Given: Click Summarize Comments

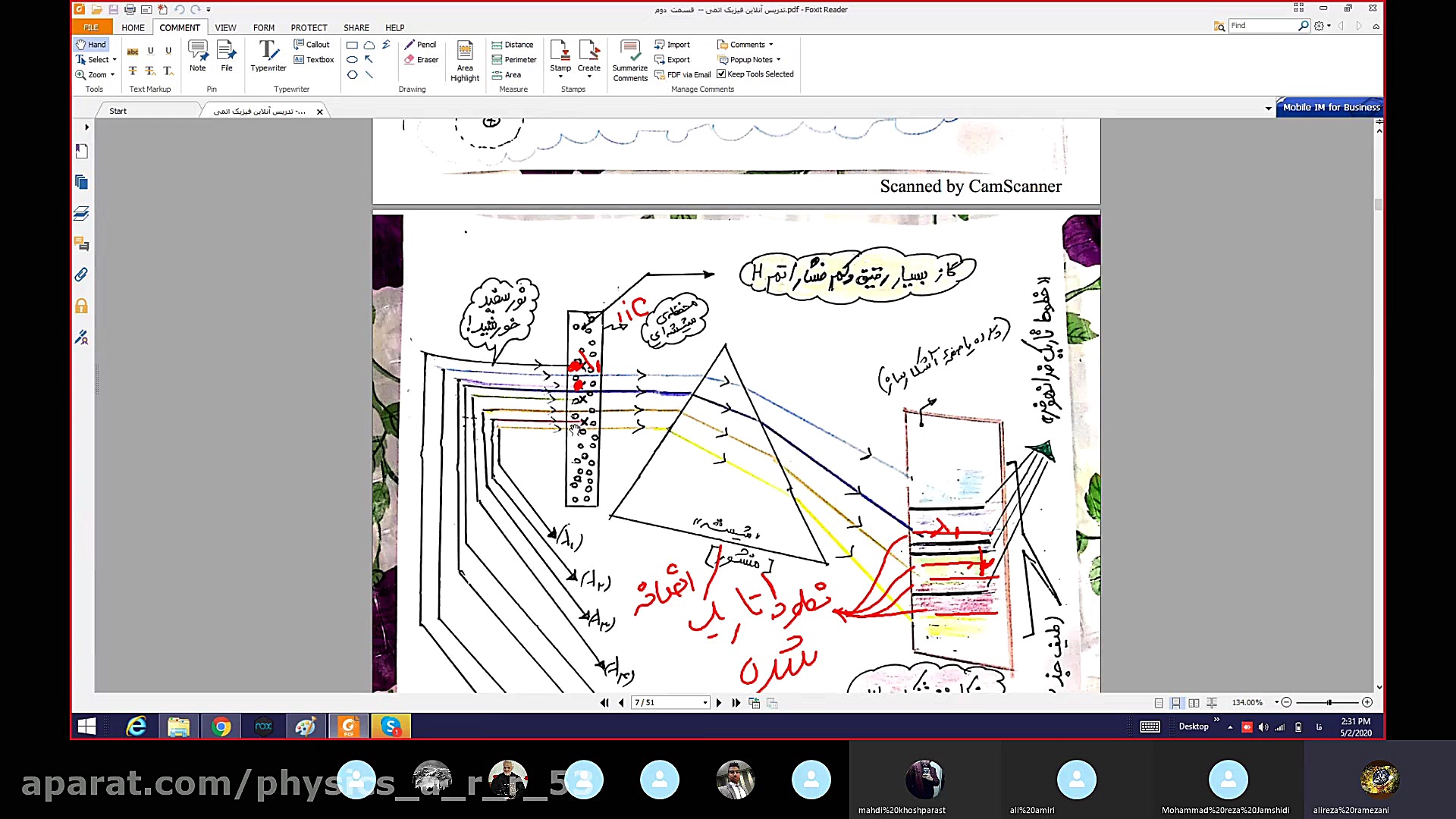Looking at the screenshot, I should [x=630, y=61].
